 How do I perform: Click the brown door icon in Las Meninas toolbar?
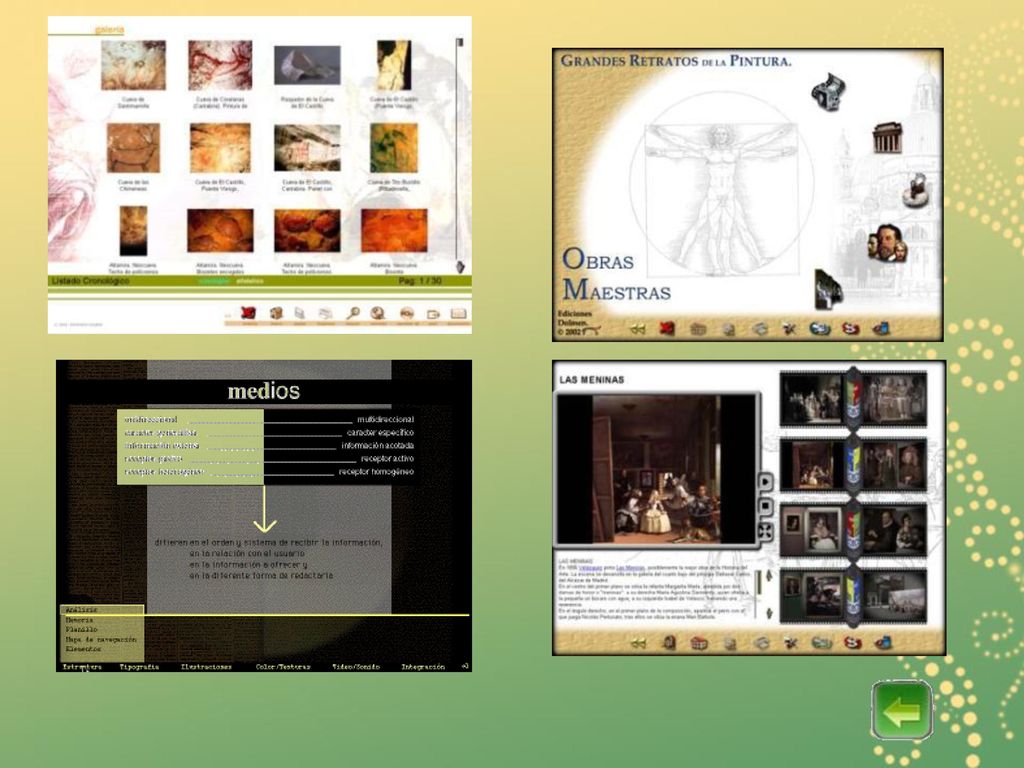pyautogui.click(x=669, y=643)
